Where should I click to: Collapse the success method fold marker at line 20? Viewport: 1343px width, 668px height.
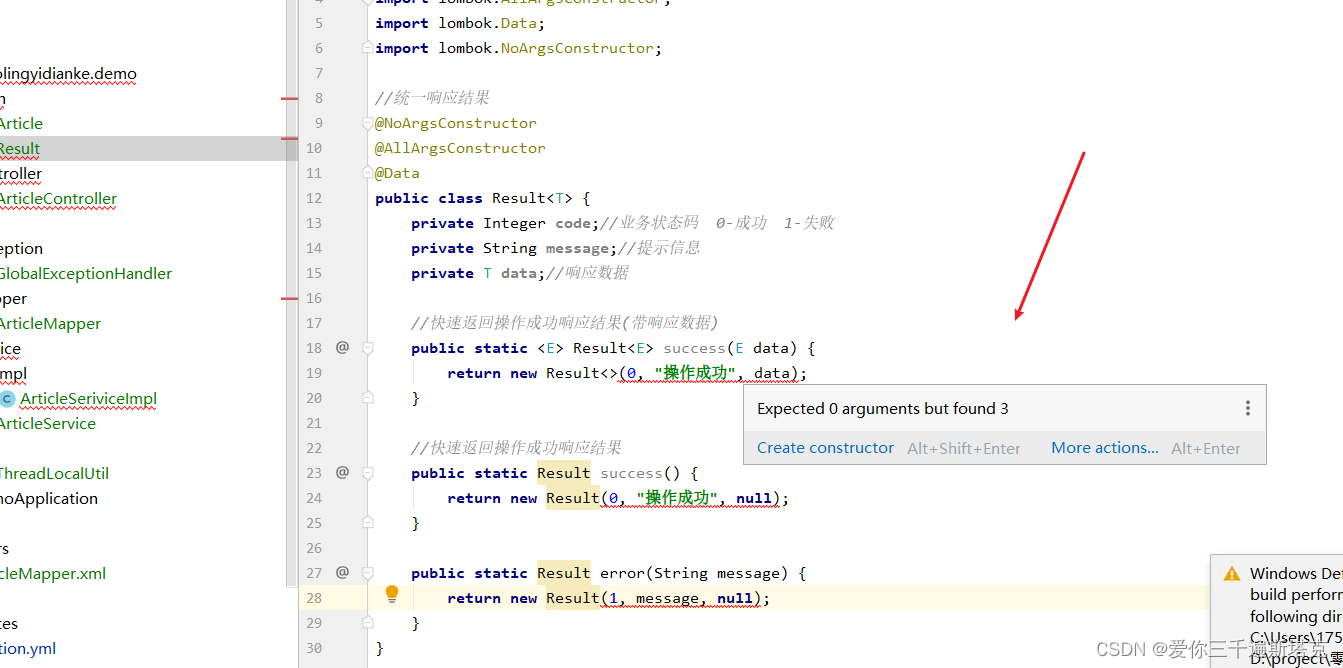pyautogui.click(x=366, y=397)
